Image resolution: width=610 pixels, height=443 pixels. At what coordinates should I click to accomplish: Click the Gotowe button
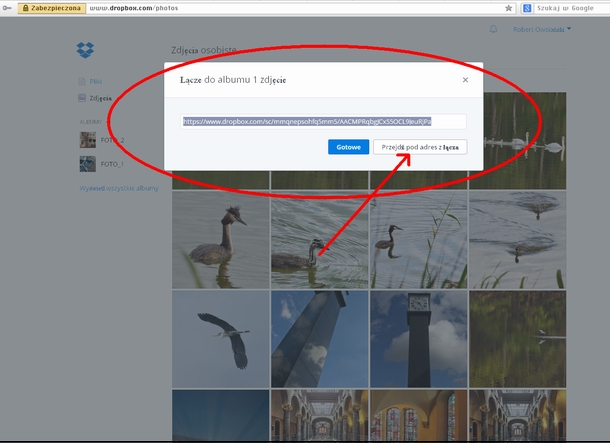348,147
